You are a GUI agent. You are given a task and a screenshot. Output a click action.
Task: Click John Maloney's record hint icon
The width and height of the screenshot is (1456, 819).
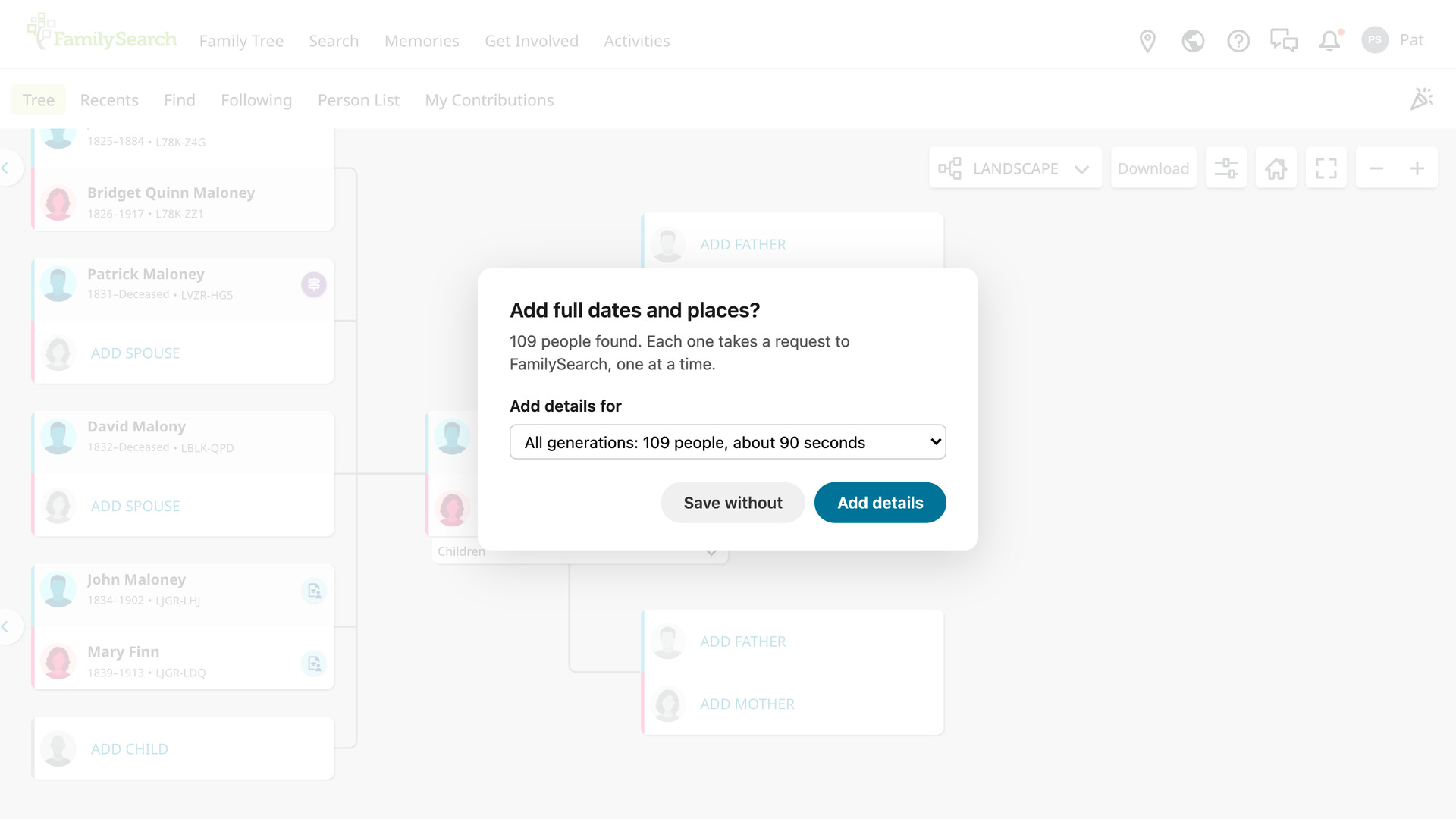click(313, 591)
